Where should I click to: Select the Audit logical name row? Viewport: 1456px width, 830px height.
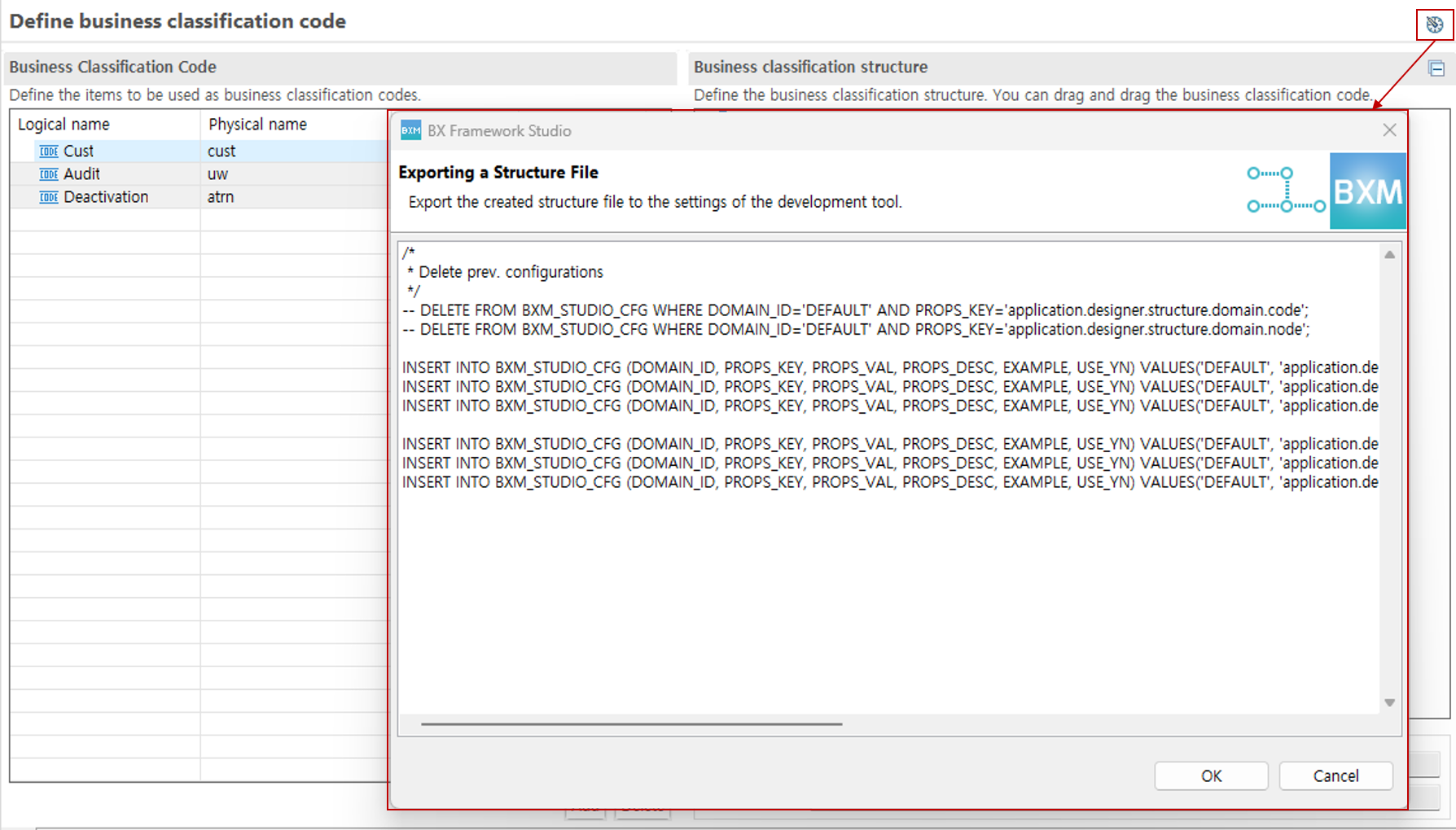82,174
